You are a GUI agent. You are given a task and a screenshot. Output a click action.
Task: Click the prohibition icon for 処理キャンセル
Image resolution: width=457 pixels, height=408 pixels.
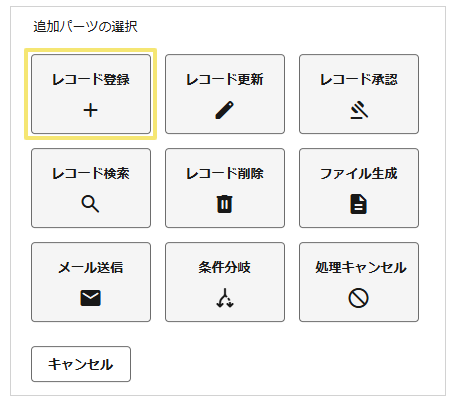pyautogui.click(x=359, y=298)
